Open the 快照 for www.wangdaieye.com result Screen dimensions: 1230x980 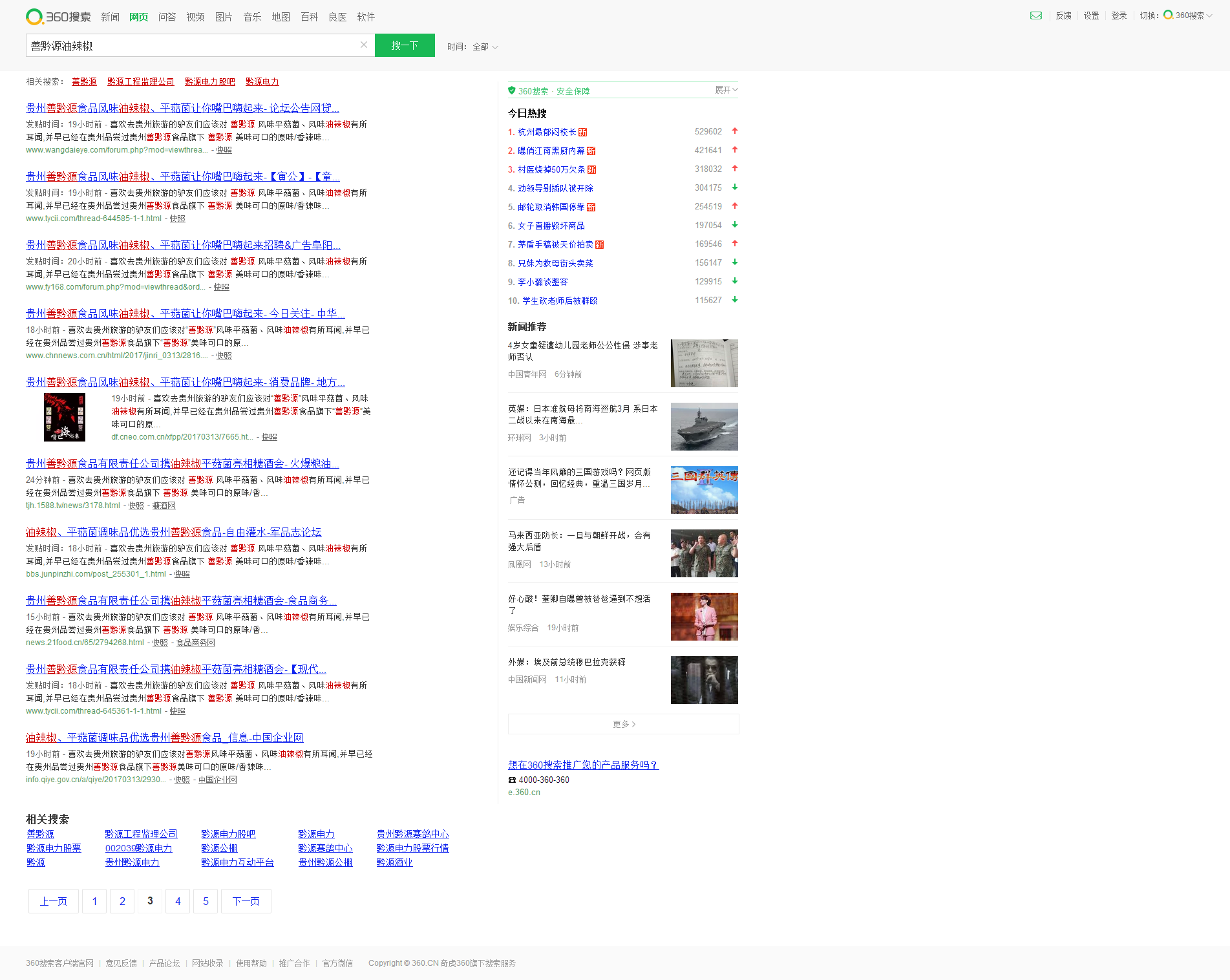pyautogui.click(x=224, y=150)
